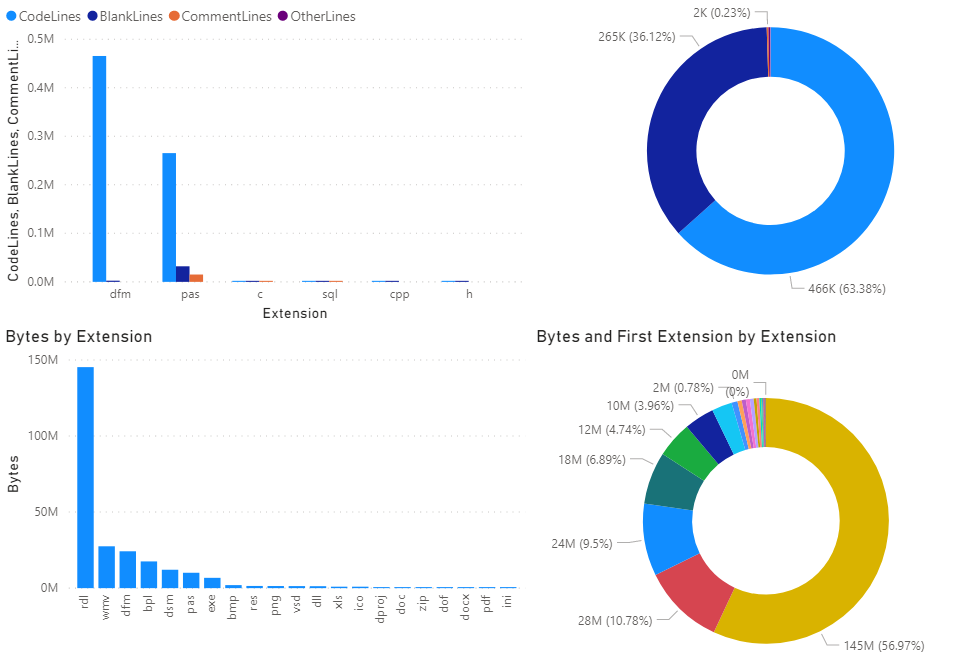Click the ini axis label

[x=507, y=601]
